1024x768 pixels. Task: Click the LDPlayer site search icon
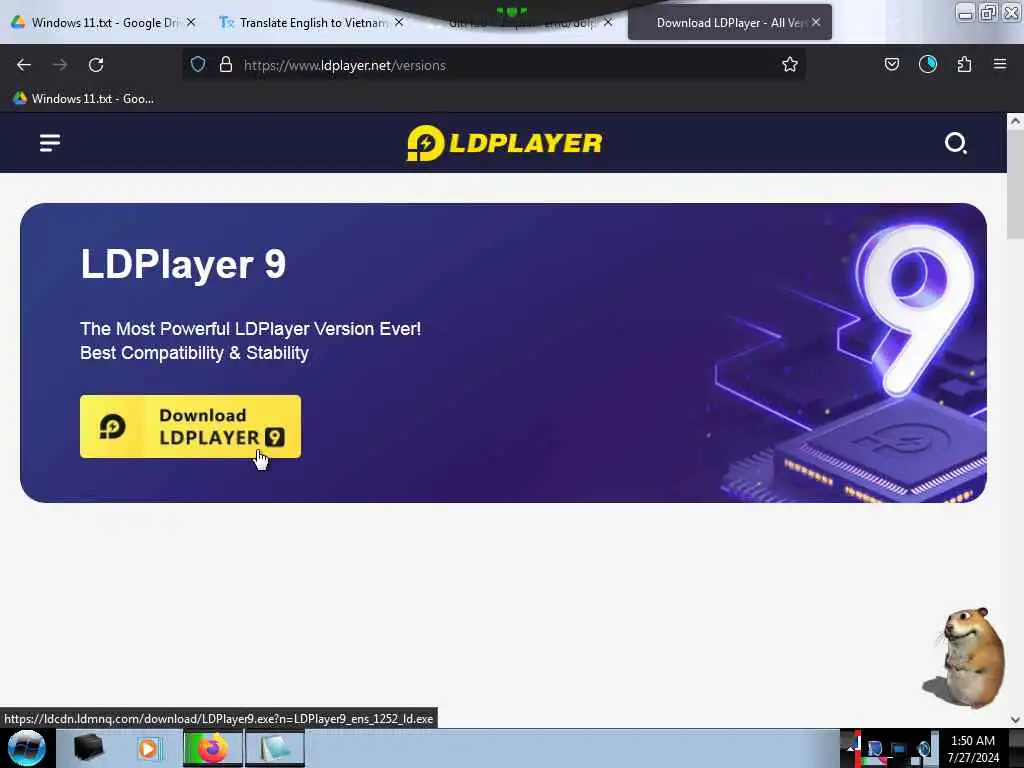955,142
